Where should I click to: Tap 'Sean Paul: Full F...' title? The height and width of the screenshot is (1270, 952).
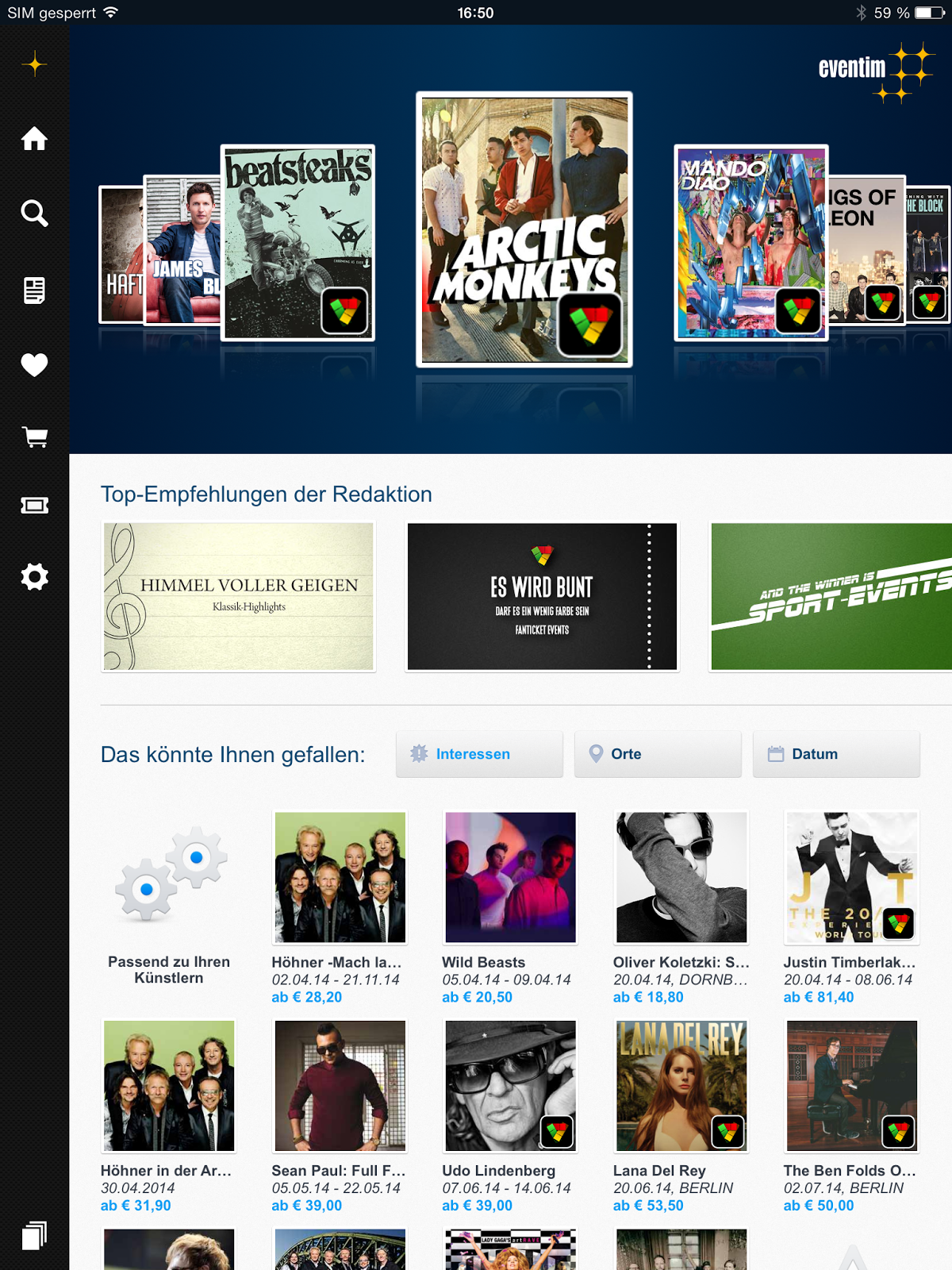point(339,1171)
